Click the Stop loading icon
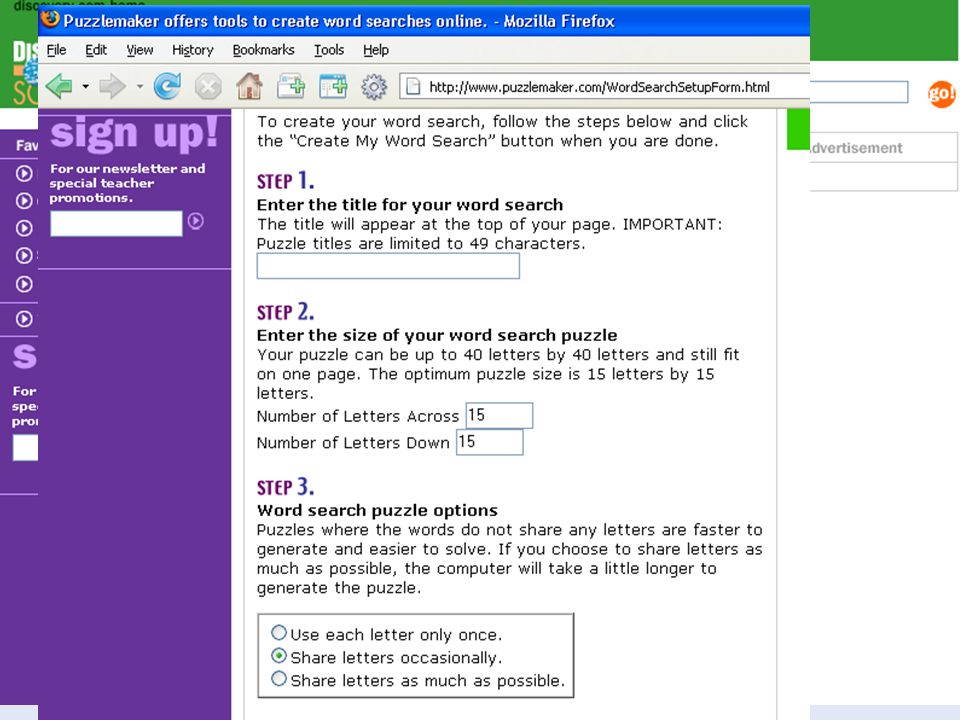960x720 pixels. (208, 86)
